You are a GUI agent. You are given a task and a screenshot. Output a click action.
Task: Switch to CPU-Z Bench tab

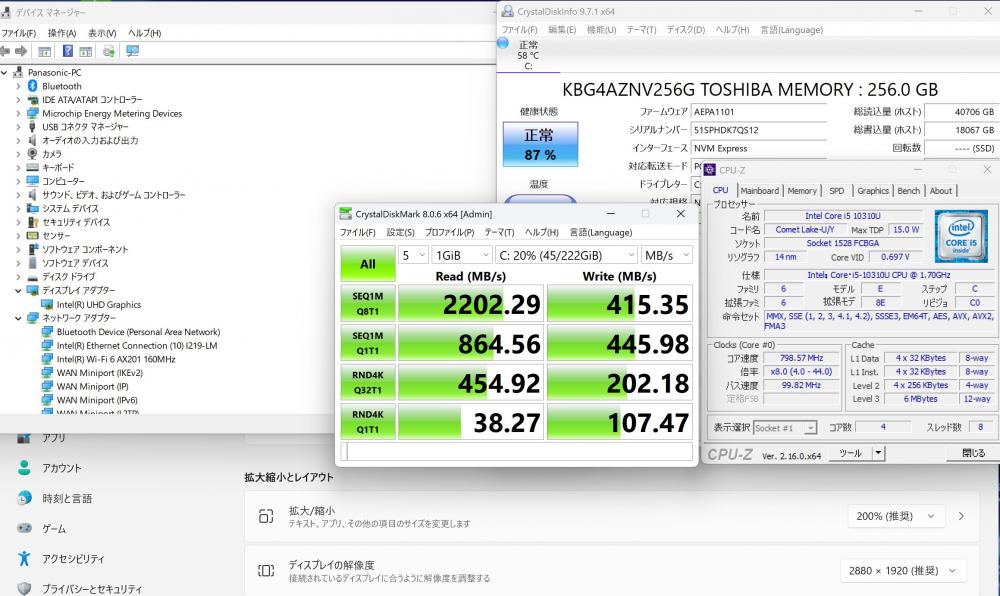click(908, 191)
